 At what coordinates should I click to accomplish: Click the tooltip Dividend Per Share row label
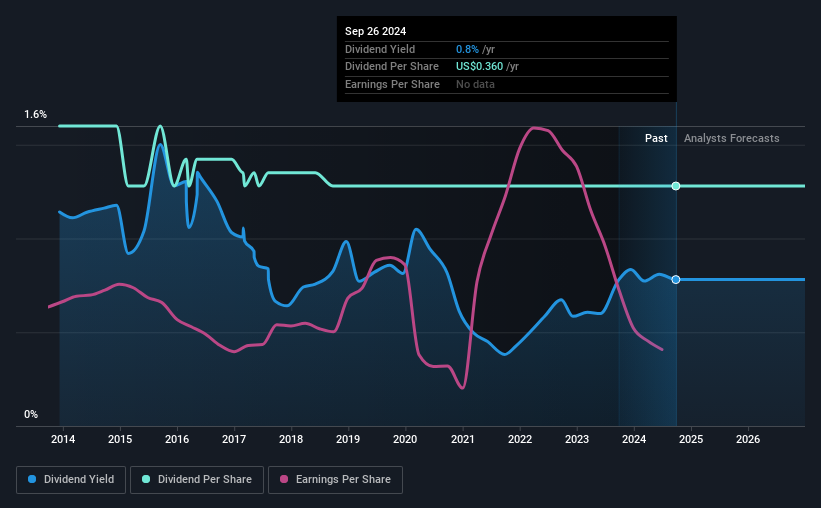point(392,67)
